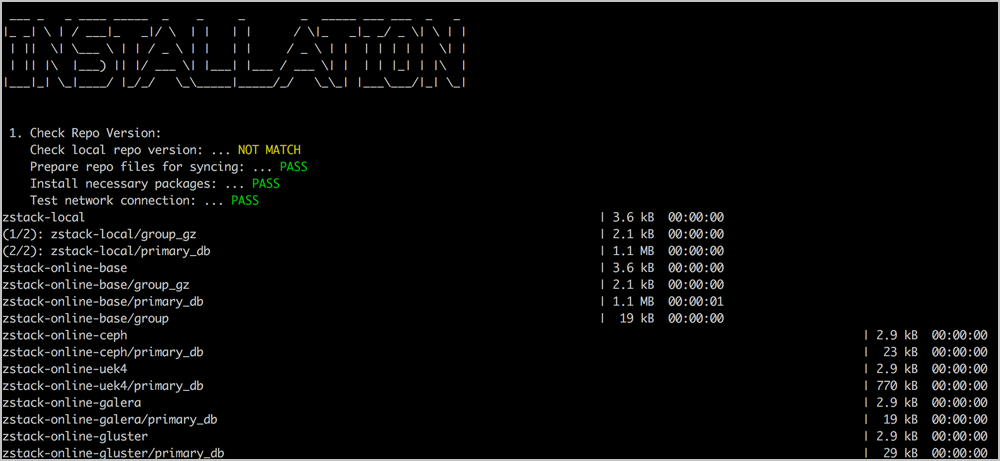Click PASS after 'Install necessary packages'

click(x=265, y=184)
